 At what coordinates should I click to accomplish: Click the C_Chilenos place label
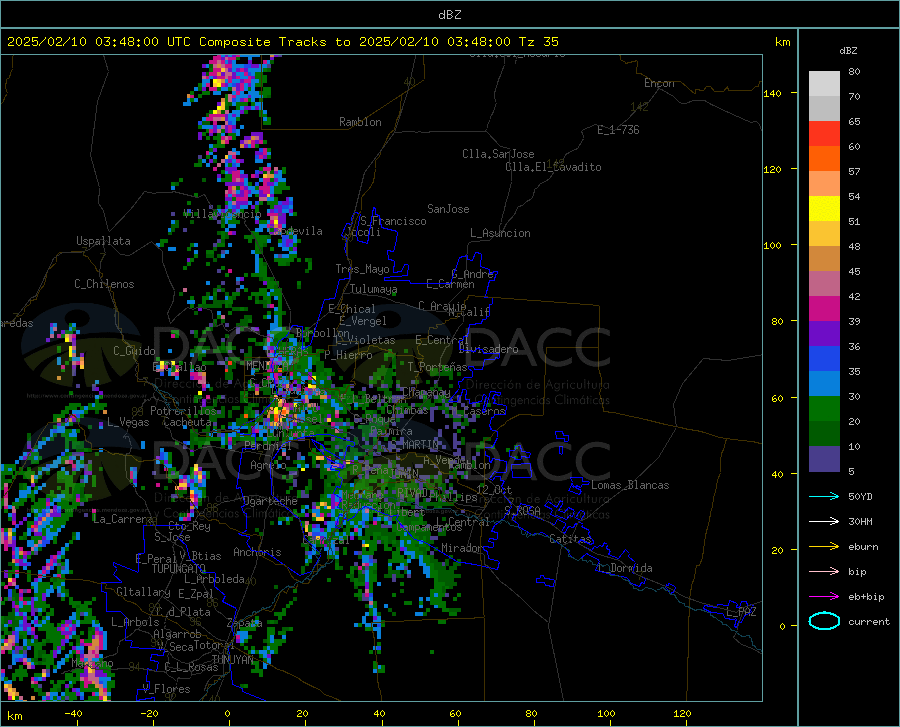pyautogui.click(x=104, y=284)
